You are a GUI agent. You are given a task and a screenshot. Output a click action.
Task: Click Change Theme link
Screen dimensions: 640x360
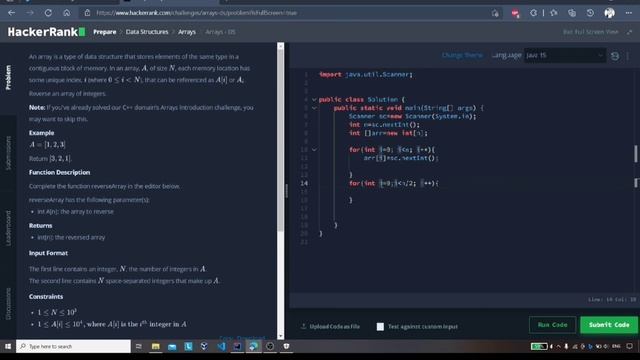point(462,55)
